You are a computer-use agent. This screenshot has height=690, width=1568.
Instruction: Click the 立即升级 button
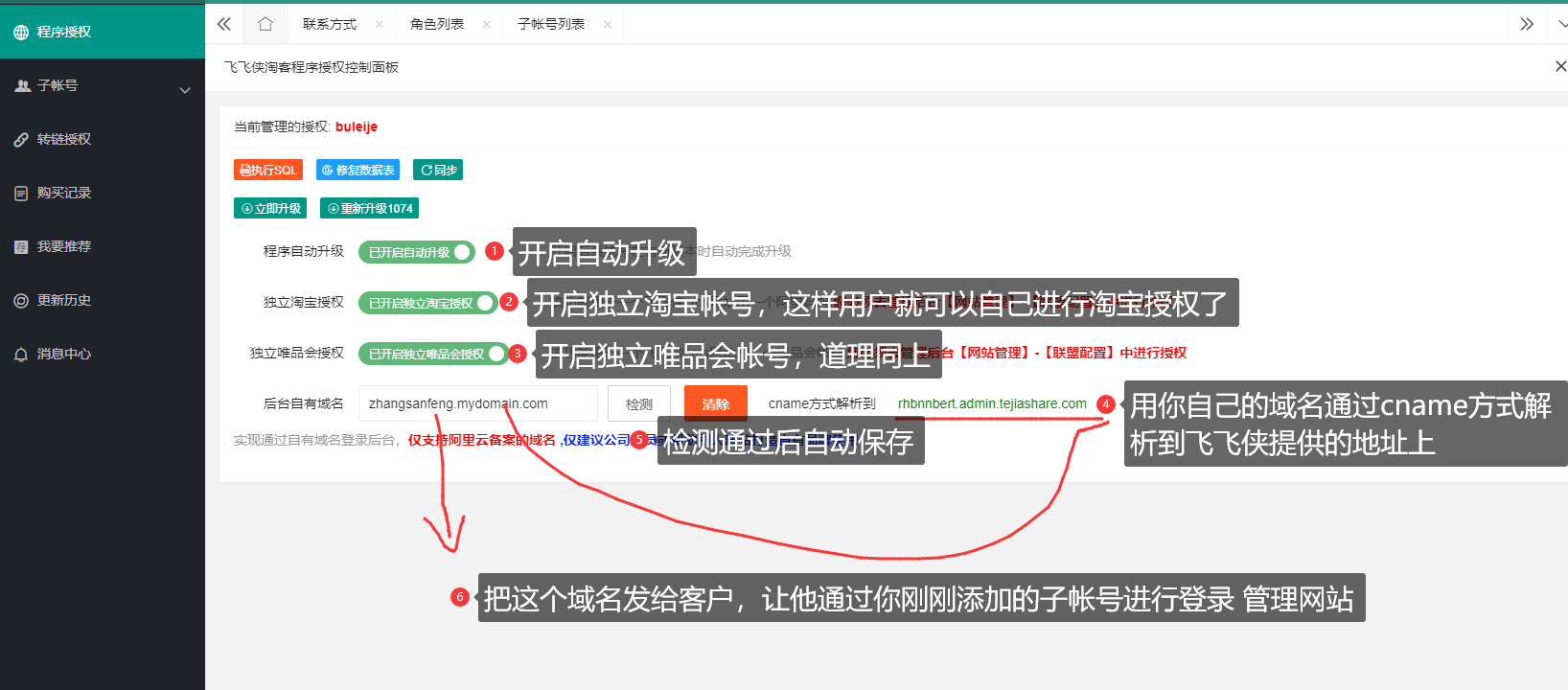point(270,208)
